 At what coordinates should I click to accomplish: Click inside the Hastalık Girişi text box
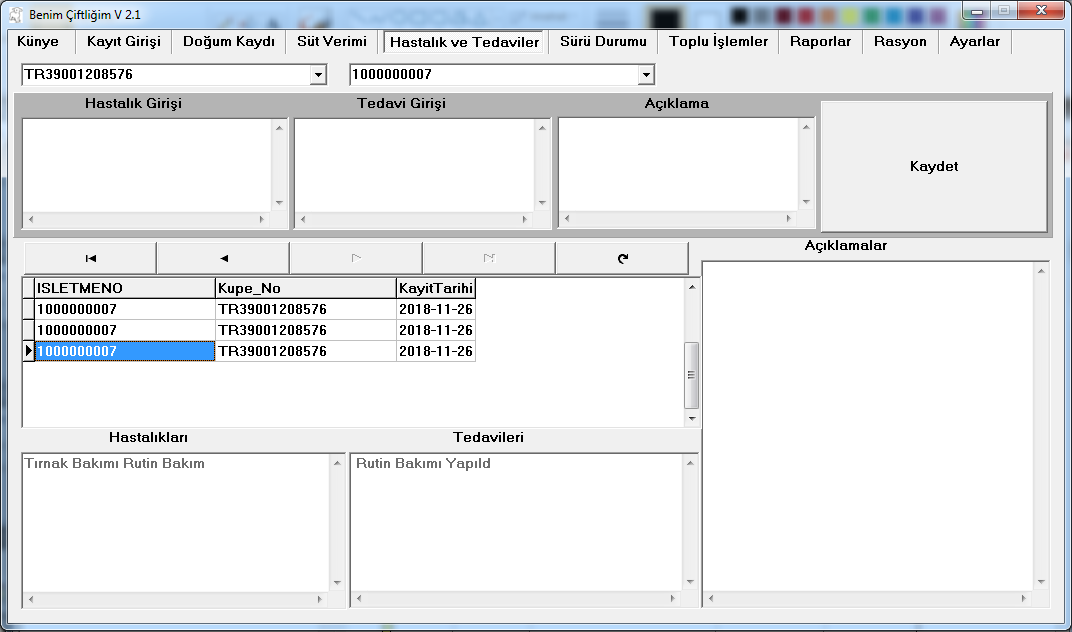pos(147,165)
